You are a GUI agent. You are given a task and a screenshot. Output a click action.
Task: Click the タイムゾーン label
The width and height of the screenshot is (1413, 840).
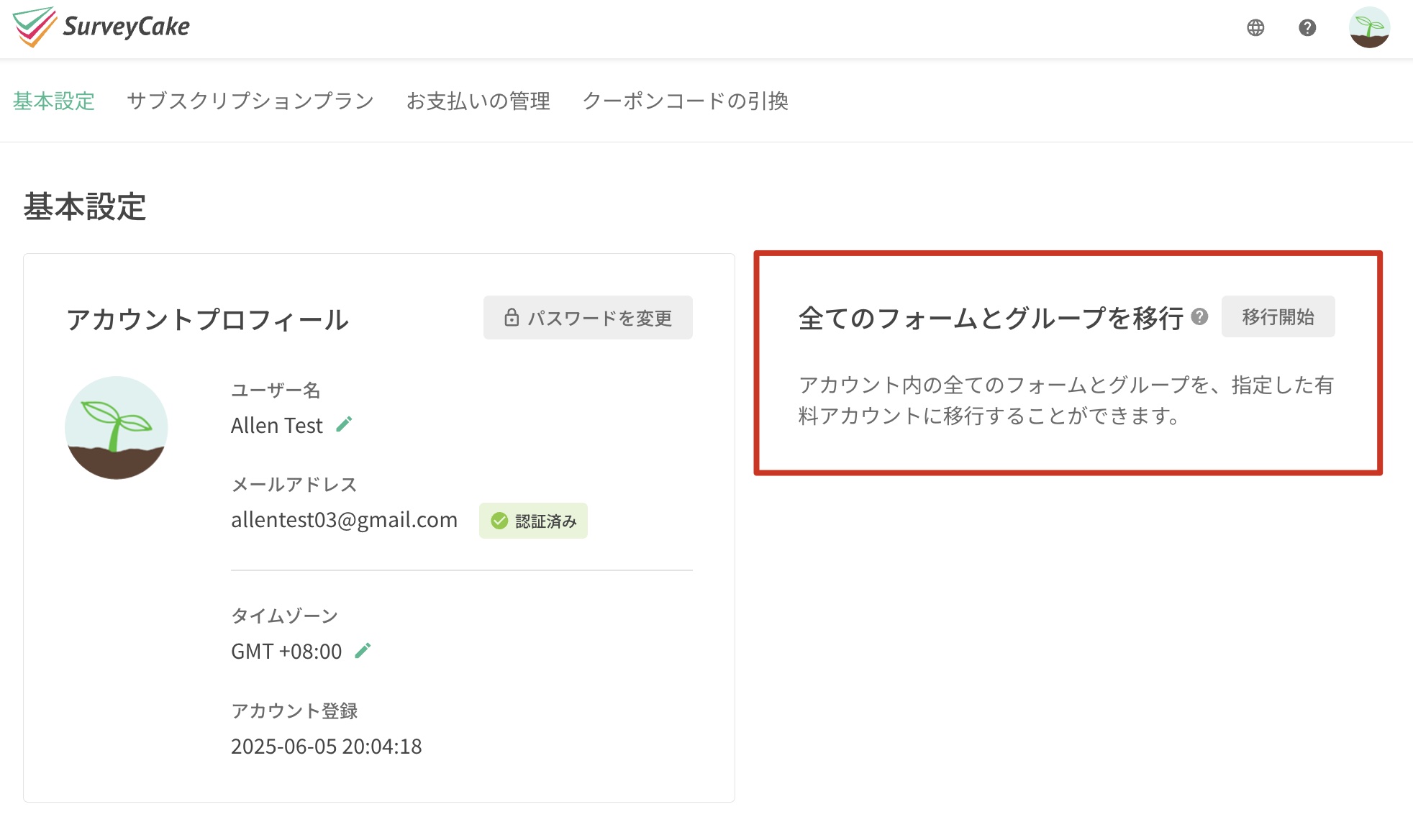[284, 616]
